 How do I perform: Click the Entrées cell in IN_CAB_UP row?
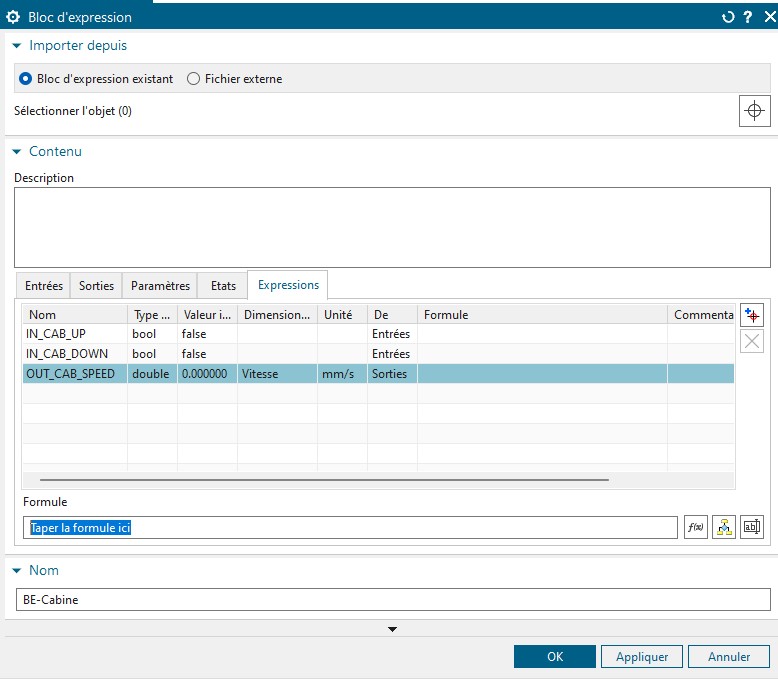[x=392, y=334]
